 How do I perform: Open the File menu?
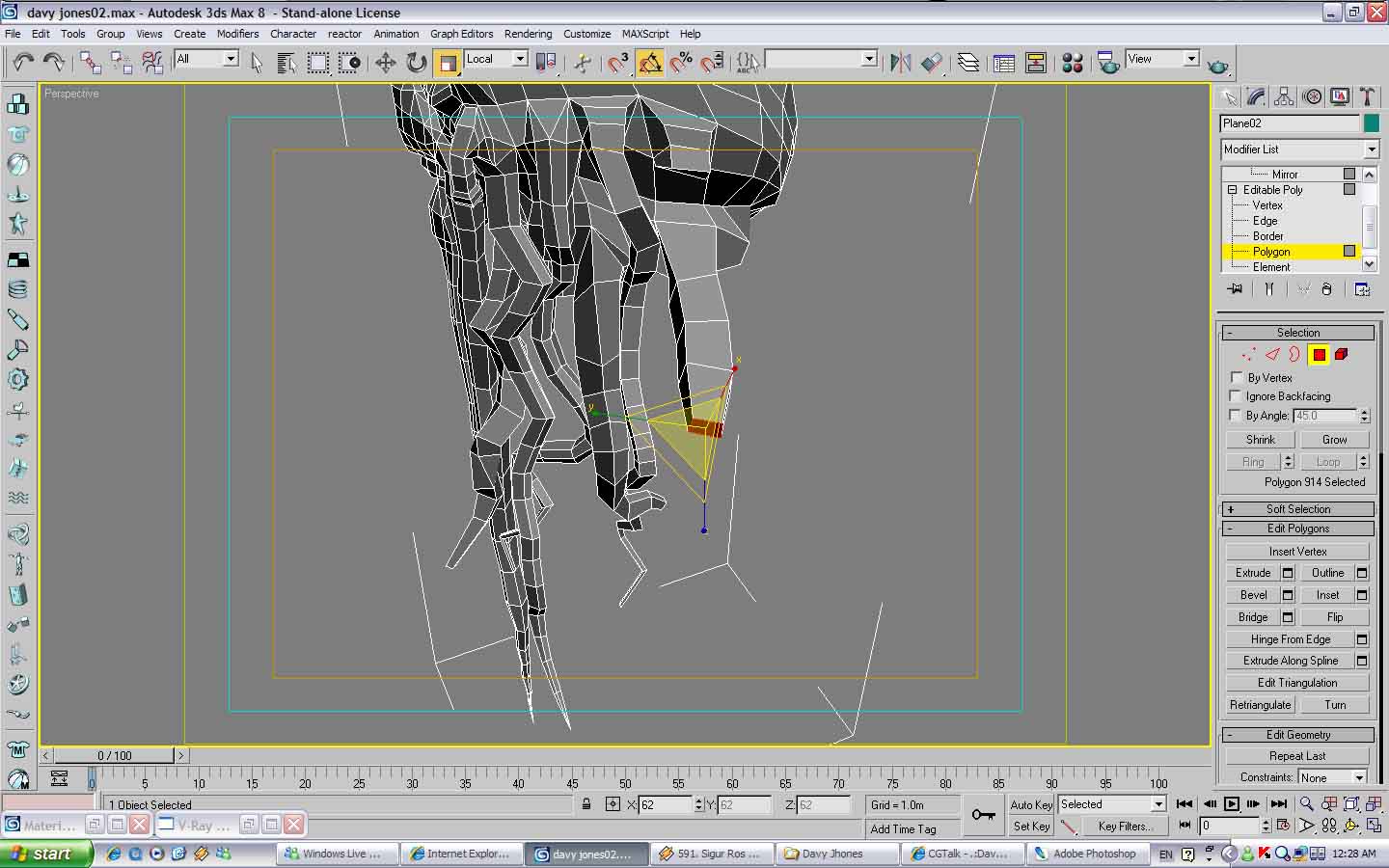coord(13,34)
